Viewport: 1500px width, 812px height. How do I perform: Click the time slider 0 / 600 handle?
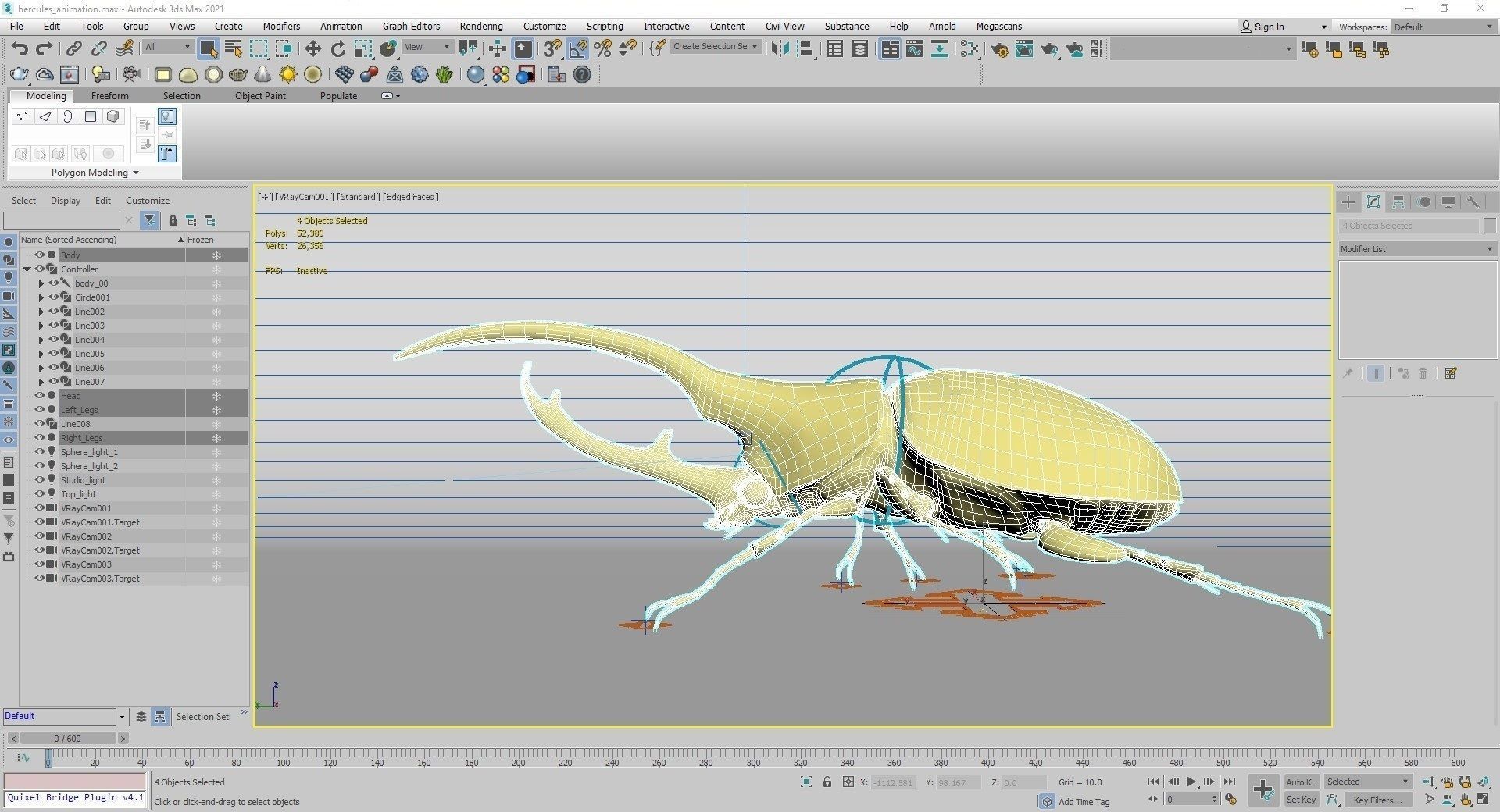coord(68,738)
